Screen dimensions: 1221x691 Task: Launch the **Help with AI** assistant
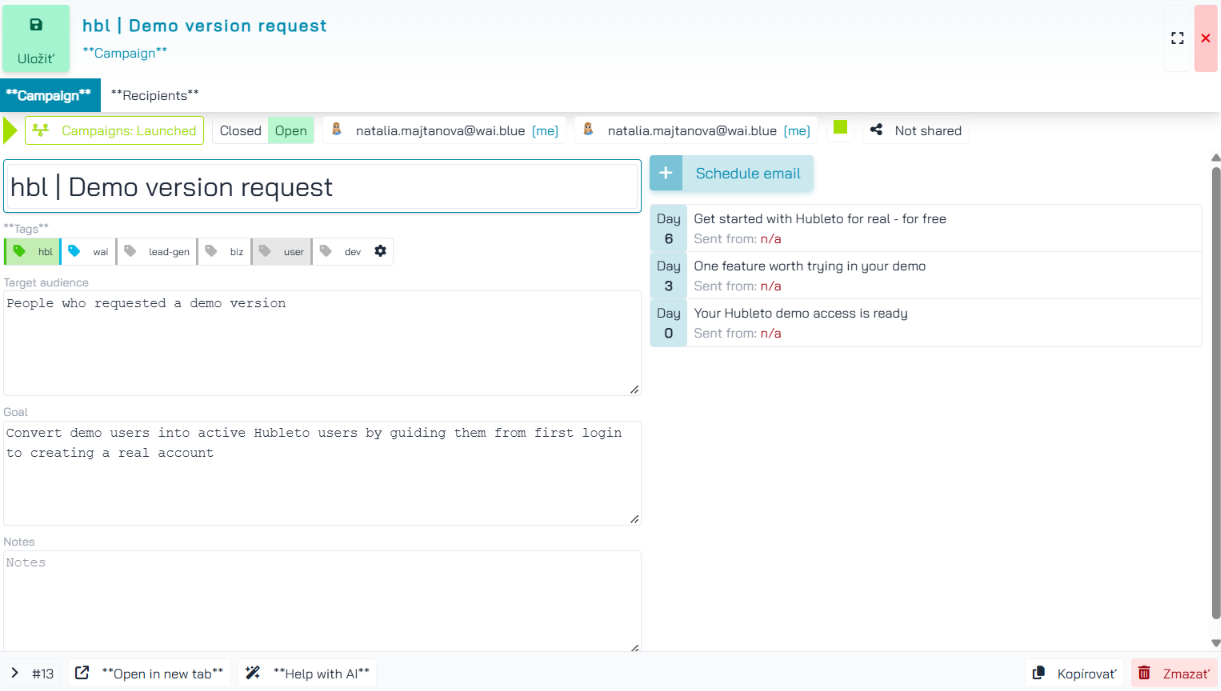[307, 673]
